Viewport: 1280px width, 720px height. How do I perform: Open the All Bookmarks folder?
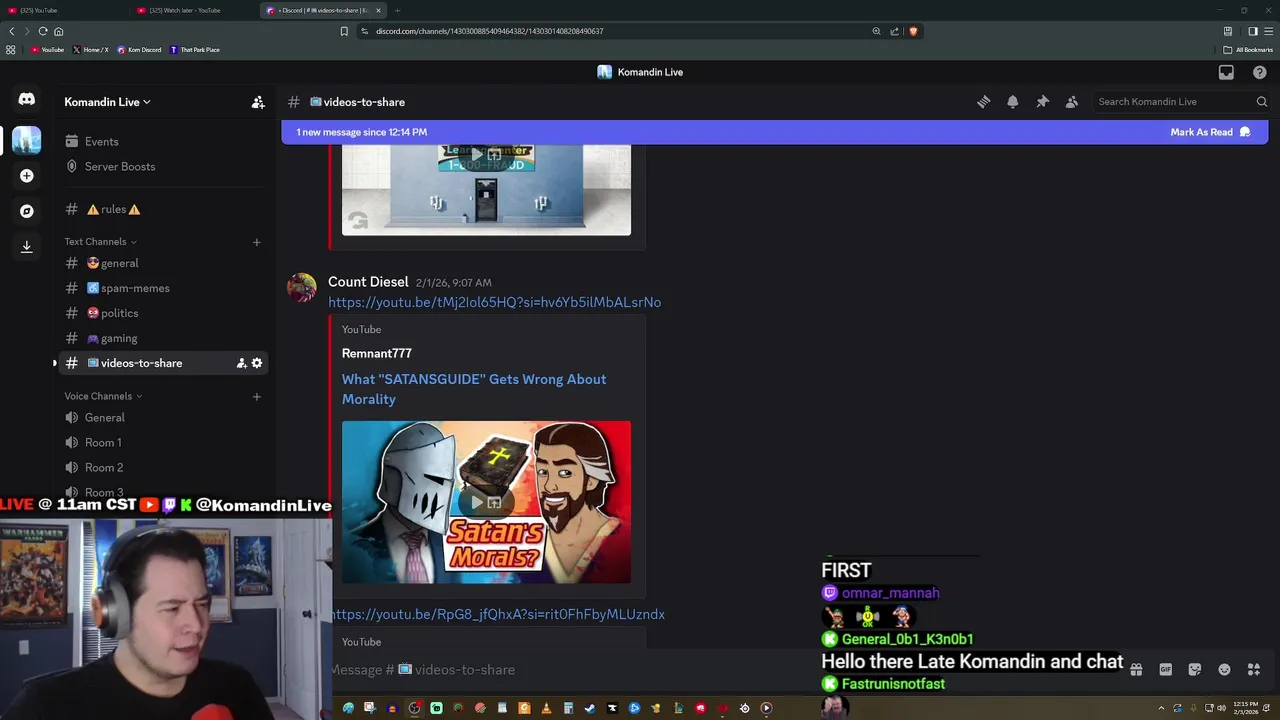(x=1248, y=50)
